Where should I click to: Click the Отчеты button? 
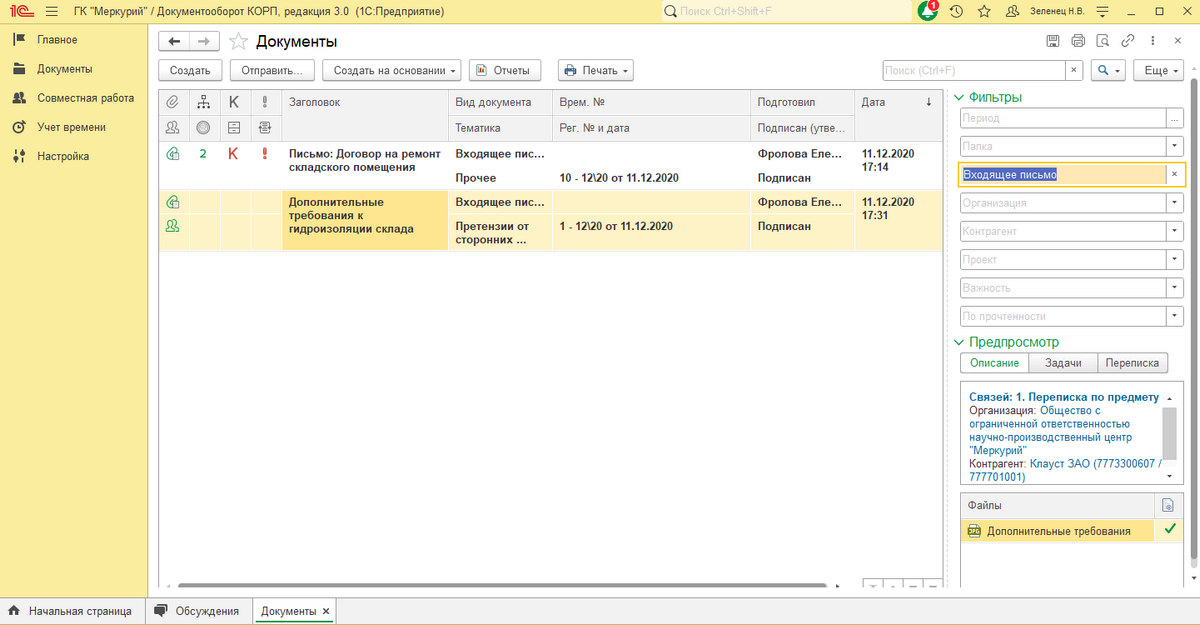coord(505,71)
